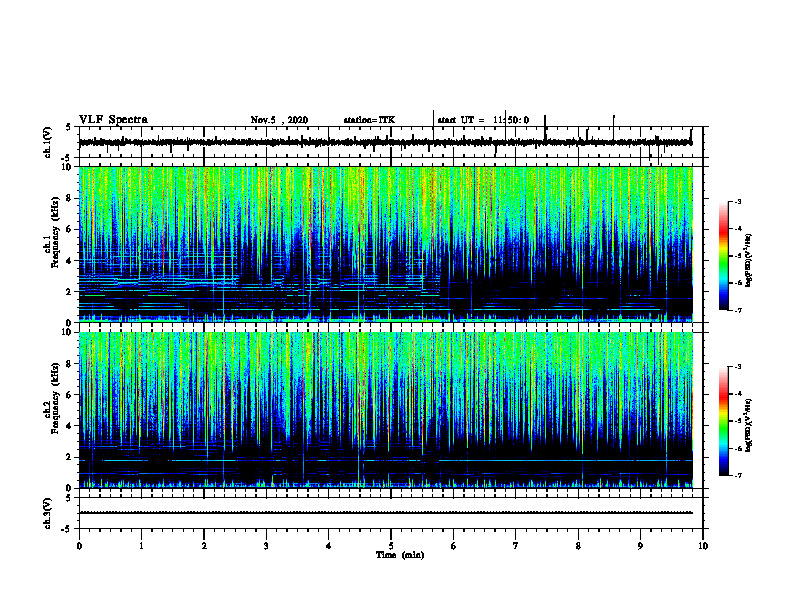The width and height of the screenshot is (792, 612).
Task: Click time axis tick label "7"
Action: click(x=516, y=546)
